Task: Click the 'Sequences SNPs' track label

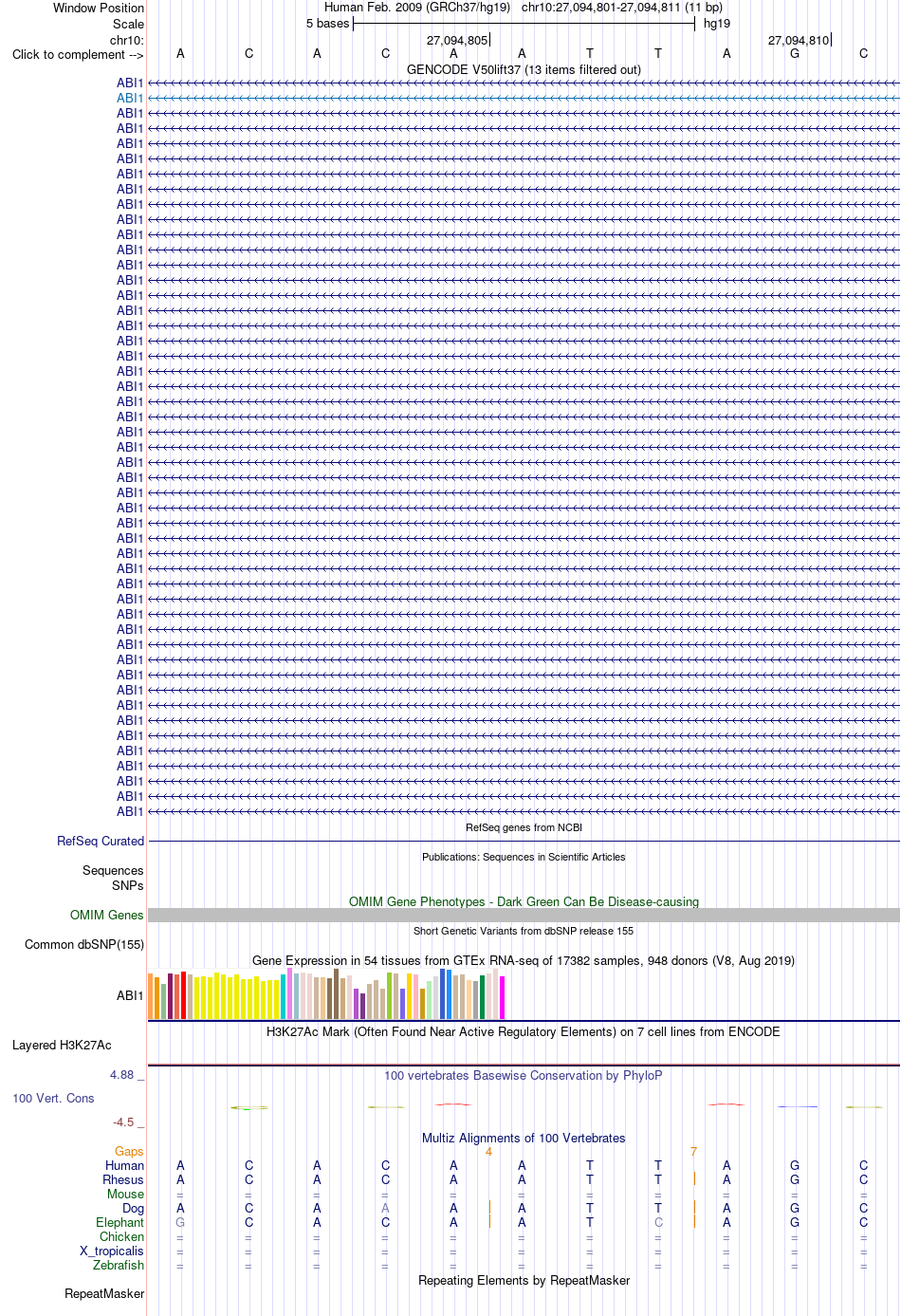Action: point(113,878)
